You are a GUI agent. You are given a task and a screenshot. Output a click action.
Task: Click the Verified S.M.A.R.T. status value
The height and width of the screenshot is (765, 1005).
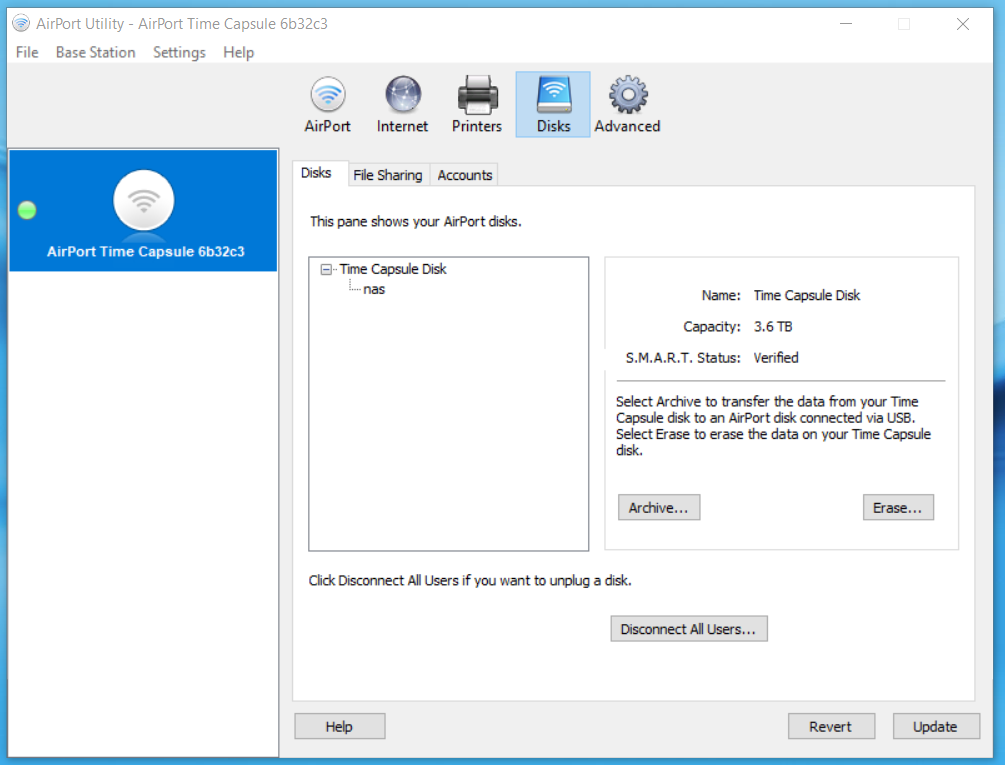(776, 358)
